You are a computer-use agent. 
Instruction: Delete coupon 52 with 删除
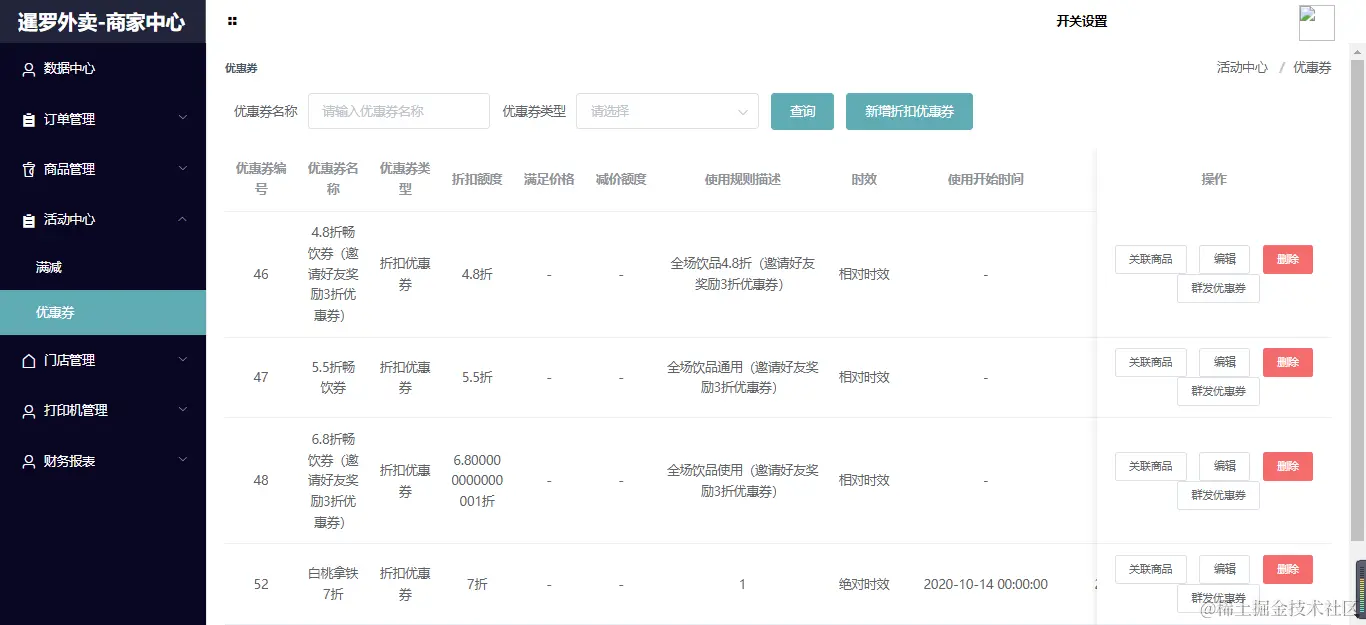[x=1287, y=569]
